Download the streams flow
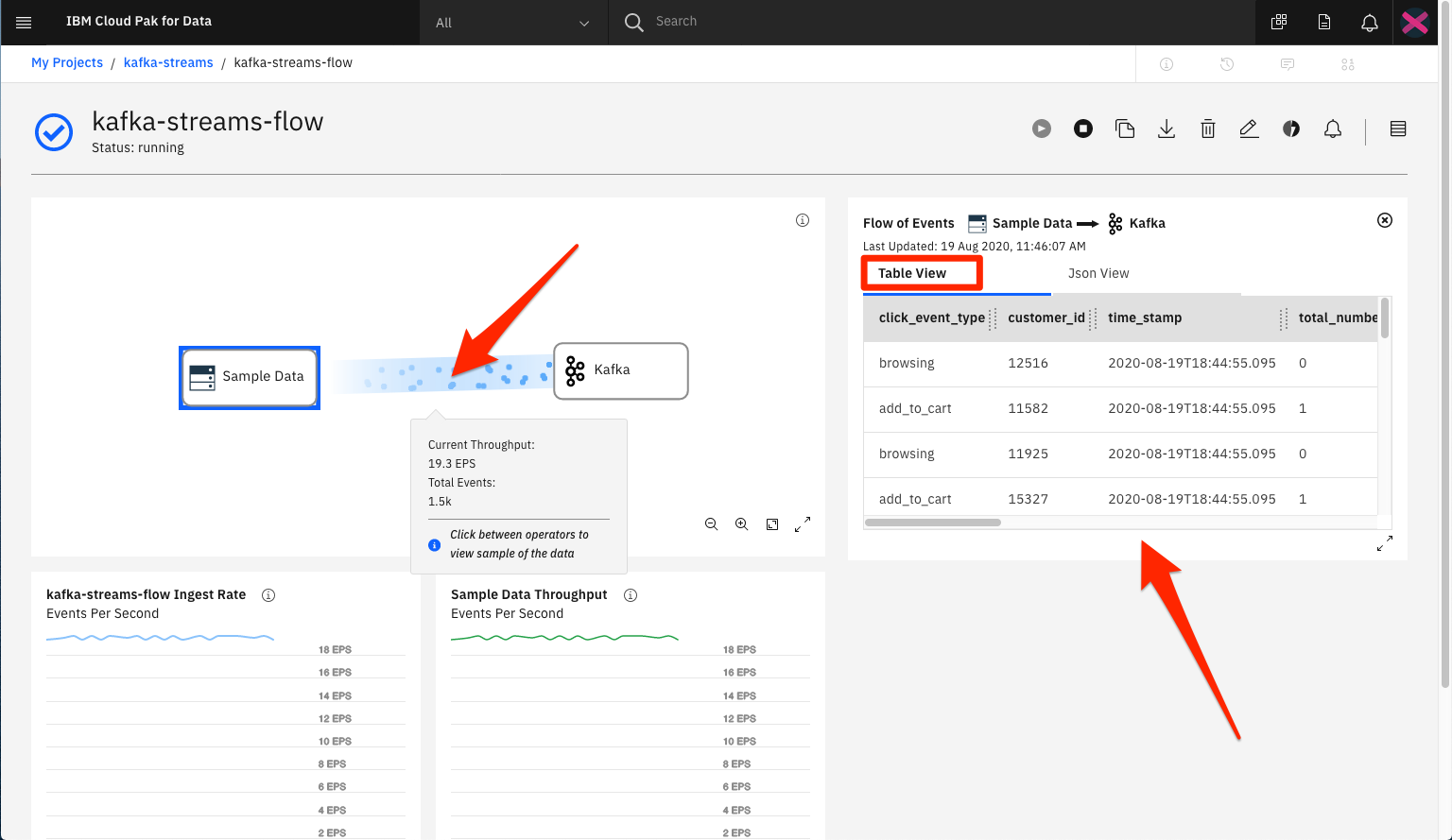 (1167, 129)
